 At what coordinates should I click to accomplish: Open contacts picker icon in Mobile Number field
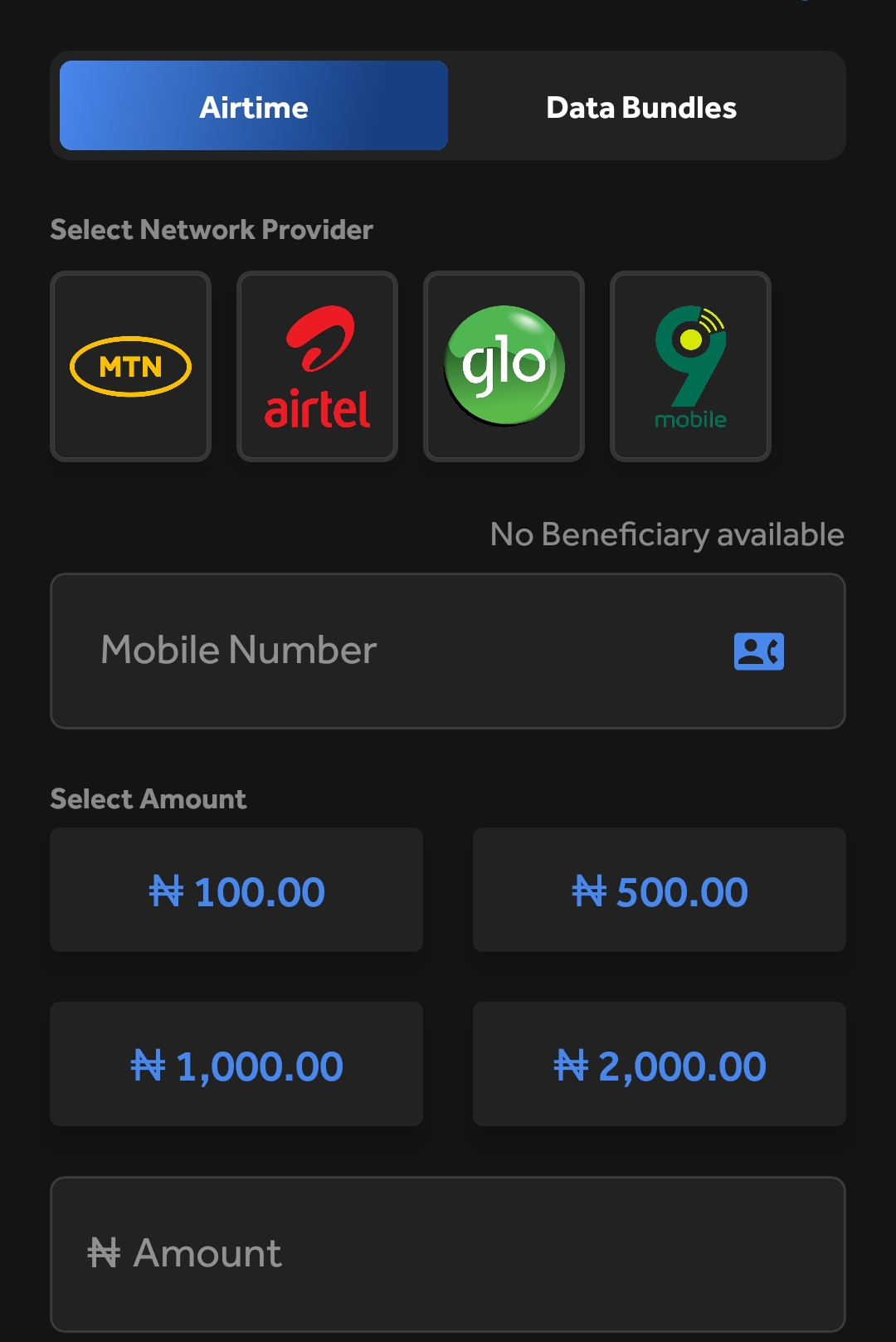pos(759,651)
